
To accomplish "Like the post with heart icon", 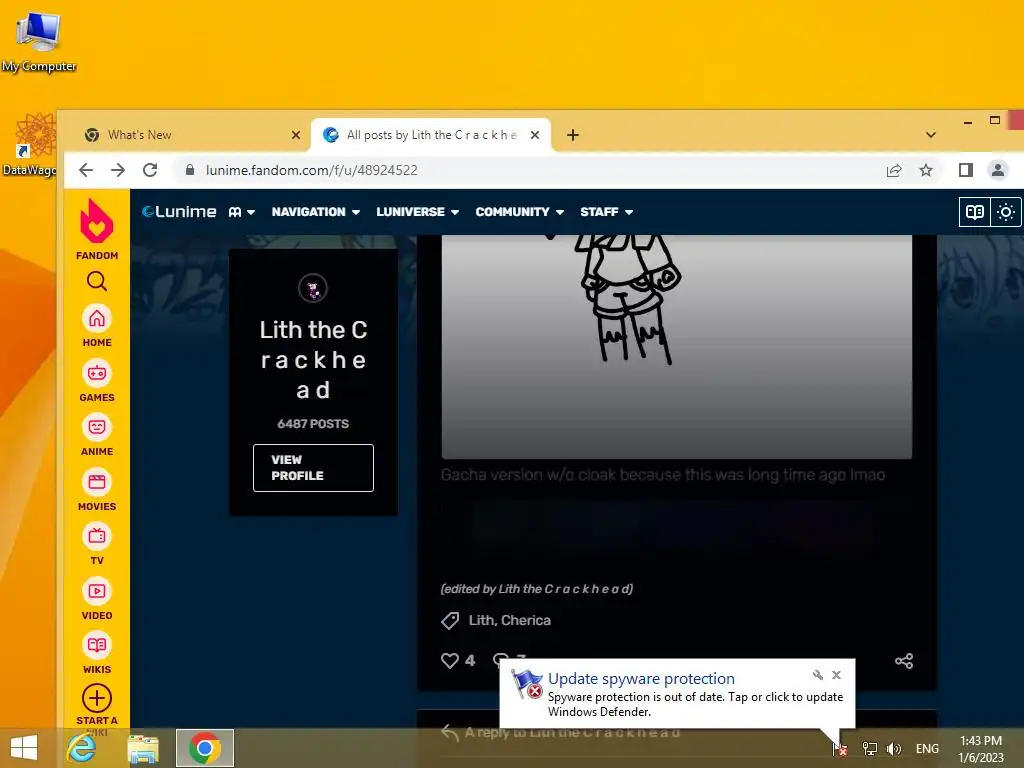I will click(449, 660).
